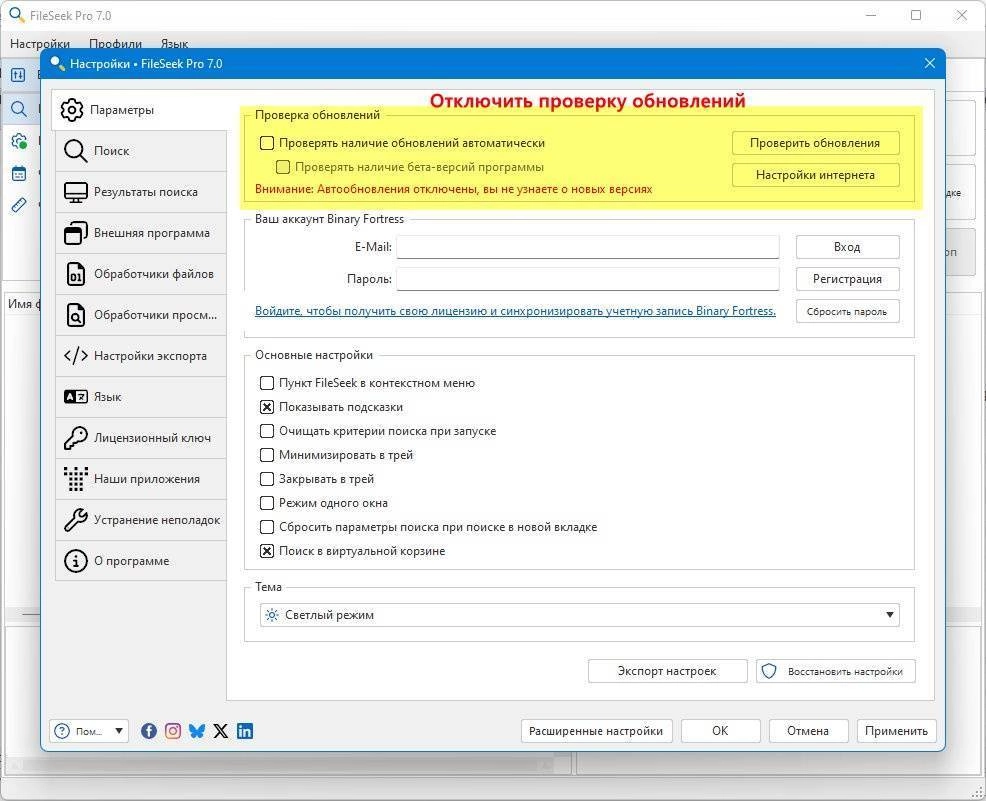Enable Минимизировать в трей

tap(267, 455)
